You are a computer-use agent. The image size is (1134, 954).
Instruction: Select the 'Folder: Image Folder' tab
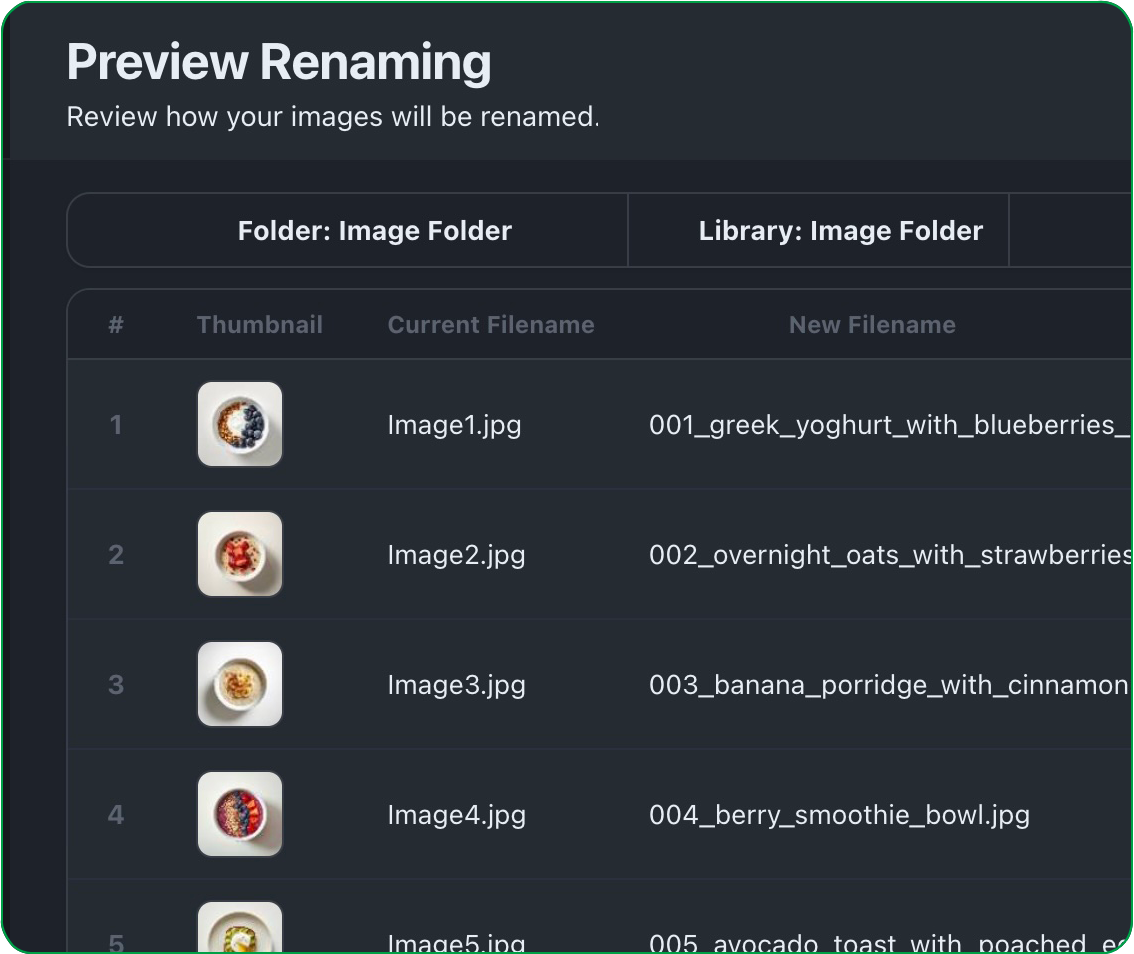348,231
